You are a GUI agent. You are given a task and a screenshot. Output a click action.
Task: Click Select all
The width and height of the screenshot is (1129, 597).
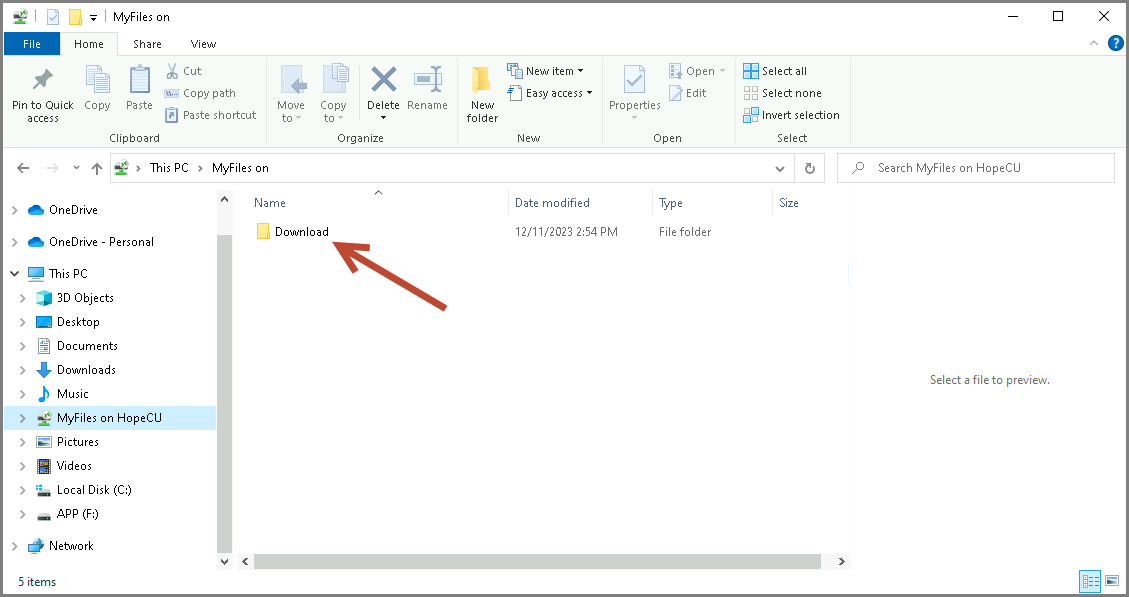[x=775, y=71]
